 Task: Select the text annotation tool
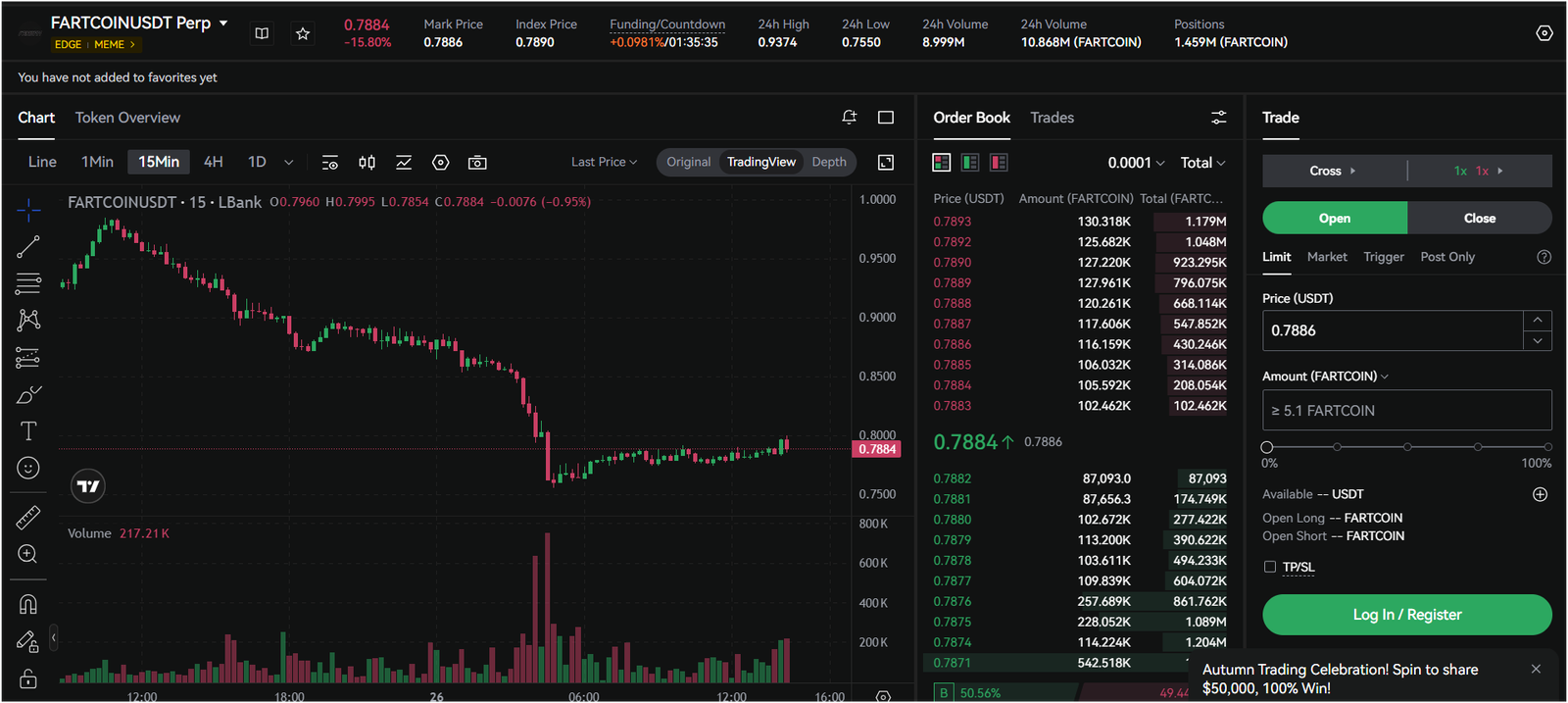(28, 431)
